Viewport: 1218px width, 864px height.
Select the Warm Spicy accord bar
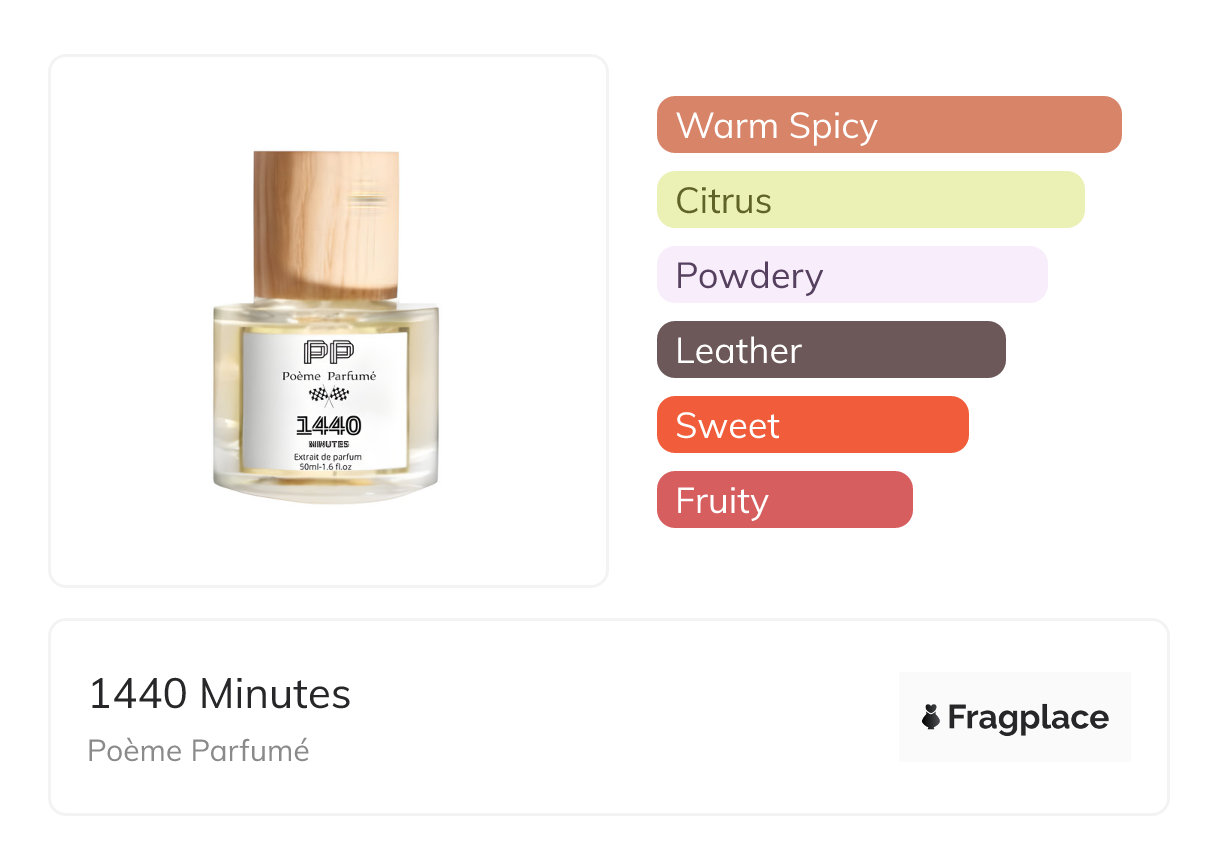point(888,125)
